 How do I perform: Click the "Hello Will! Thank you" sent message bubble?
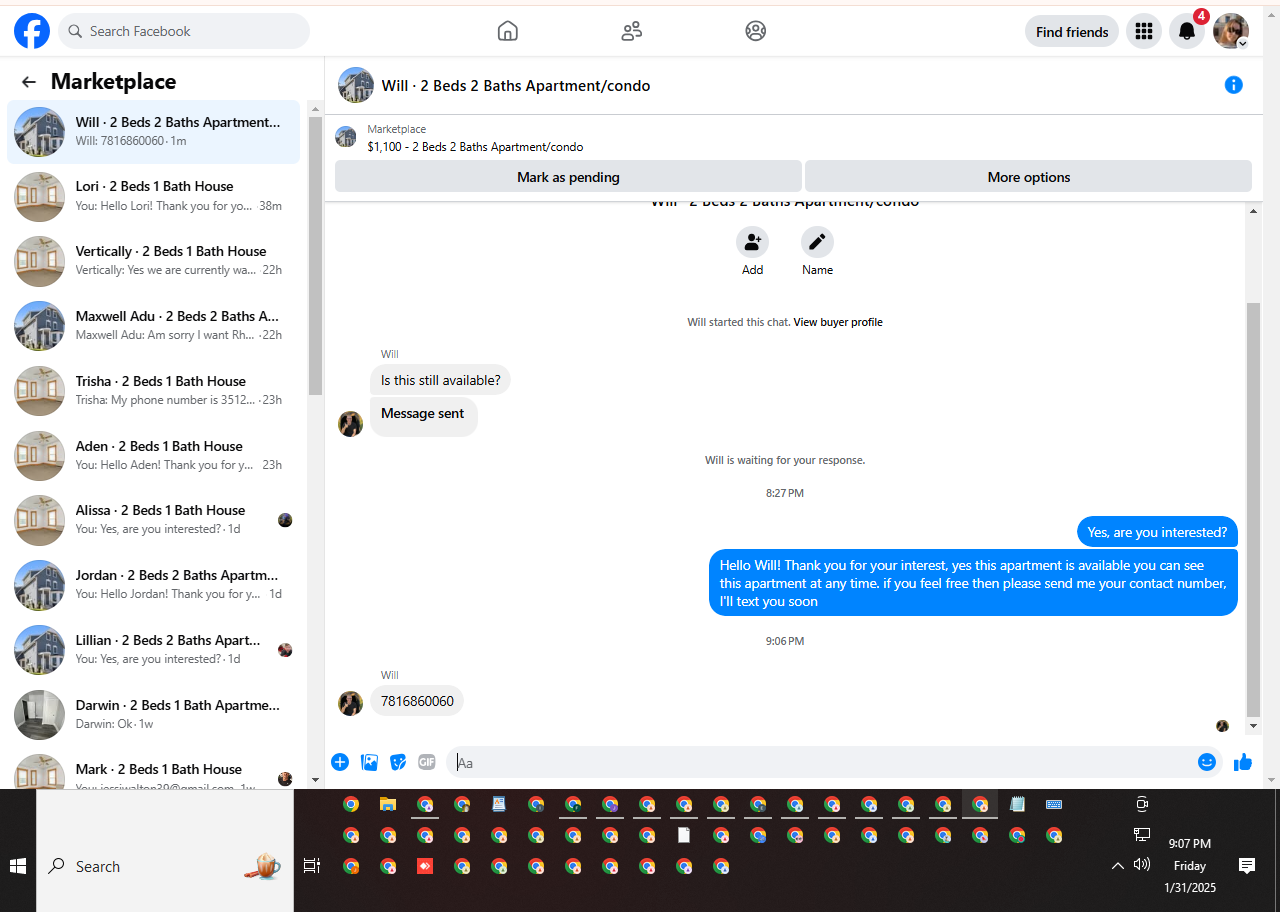(x=973, y=583)
